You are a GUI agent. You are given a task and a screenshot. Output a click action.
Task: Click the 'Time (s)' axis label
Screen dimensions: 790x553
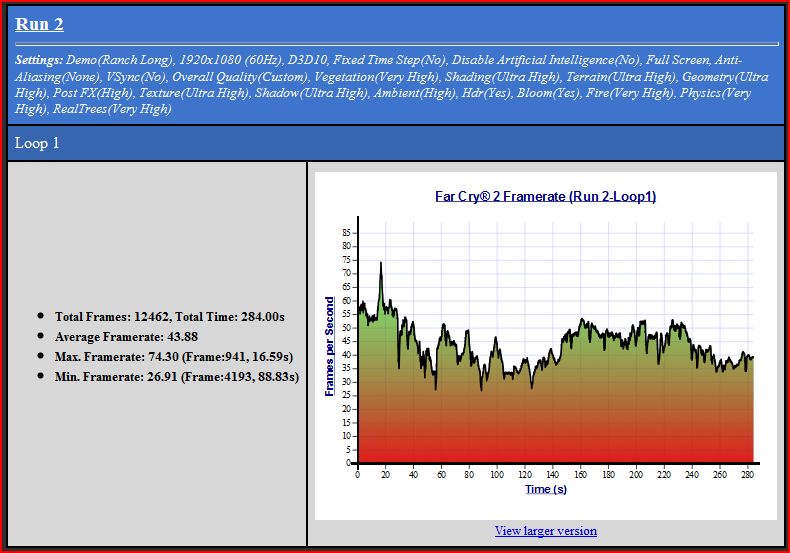tap(546, 489)
